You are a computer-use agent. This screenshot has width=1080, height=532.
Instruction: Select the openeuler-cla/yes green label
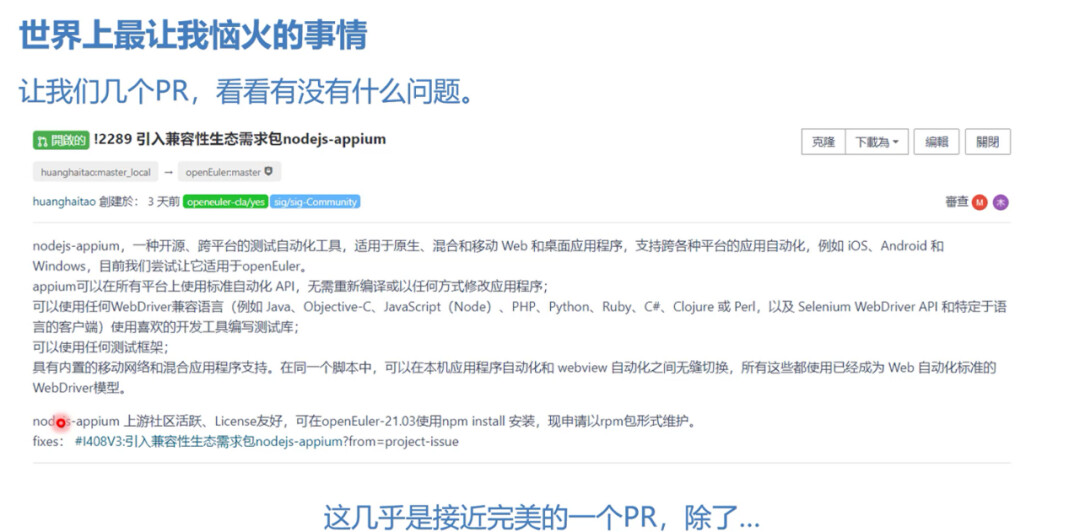[x=225, y=202]
